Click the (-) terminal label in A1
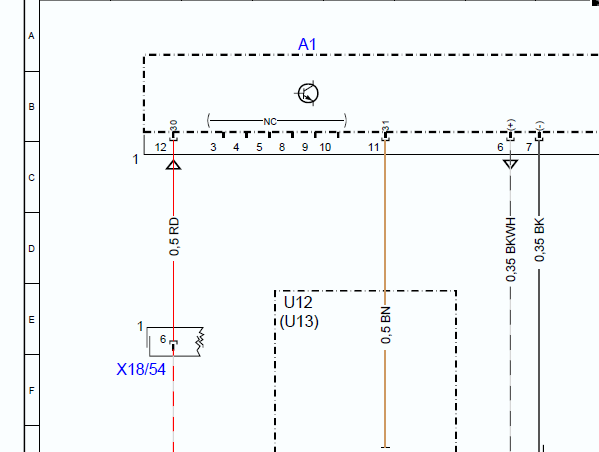 tap(539, 125)
